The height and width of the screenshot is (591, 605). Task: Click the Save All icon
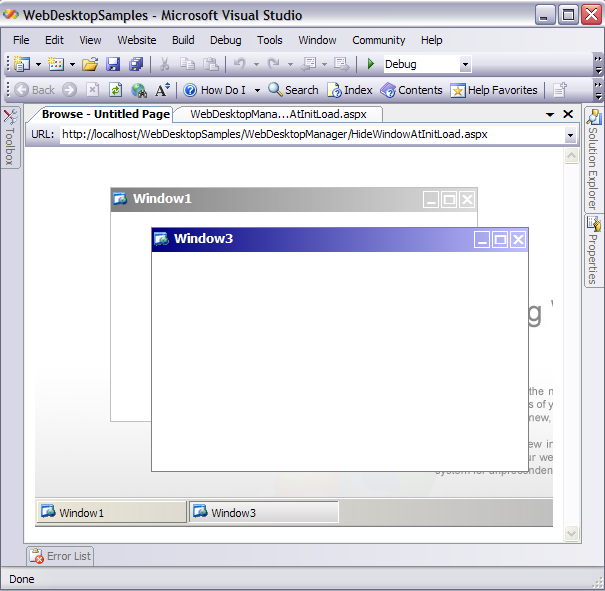pos(135,64)
